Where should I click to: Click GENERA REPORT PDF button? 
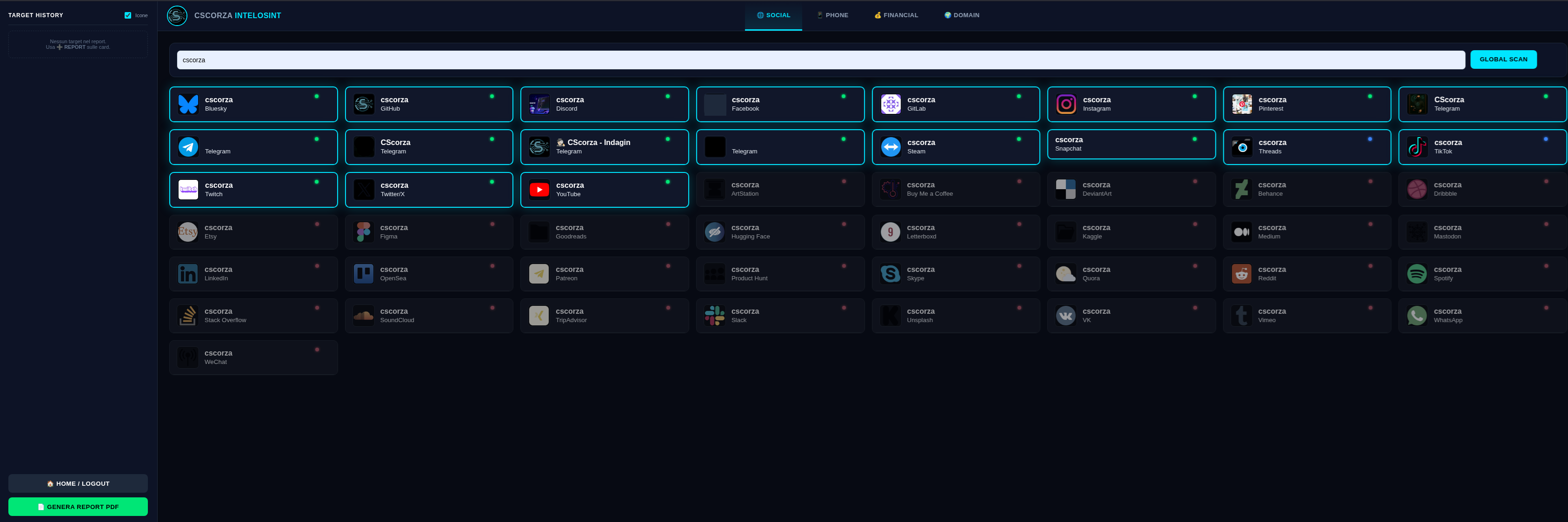tap(78, 506)
